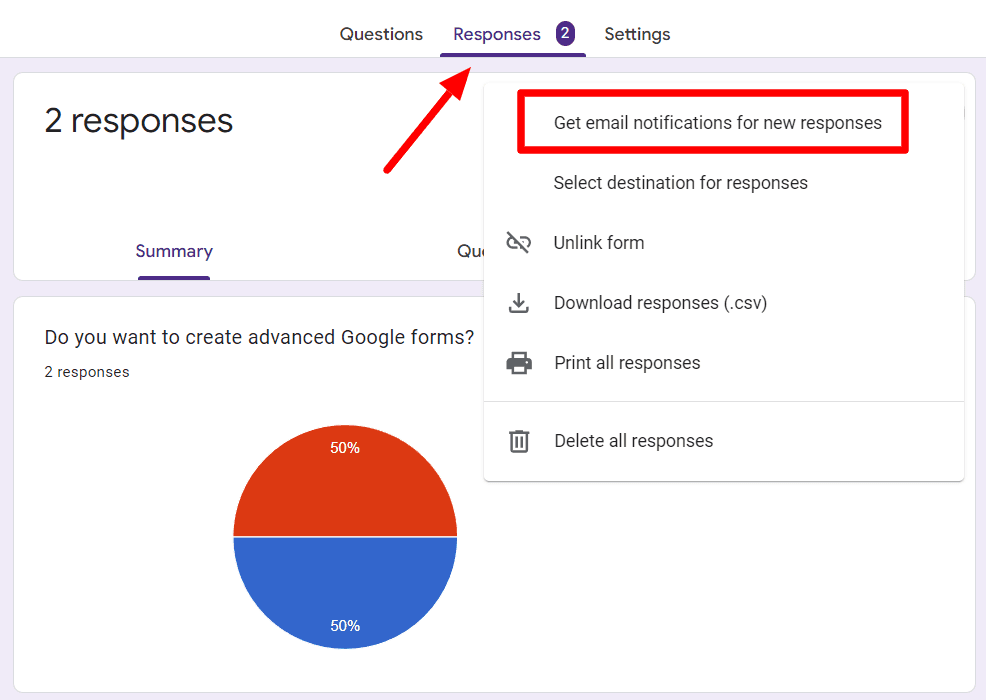
Task: Choose Delete all responses
Action: 633,441
